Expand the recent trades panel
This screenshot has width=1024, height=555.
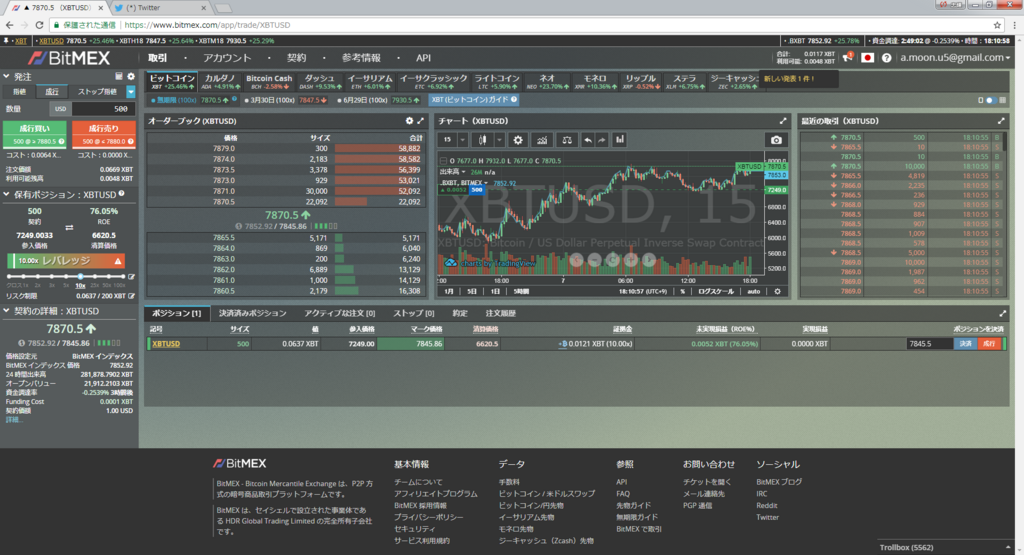pyautogui.click(x=1001, y=121)
